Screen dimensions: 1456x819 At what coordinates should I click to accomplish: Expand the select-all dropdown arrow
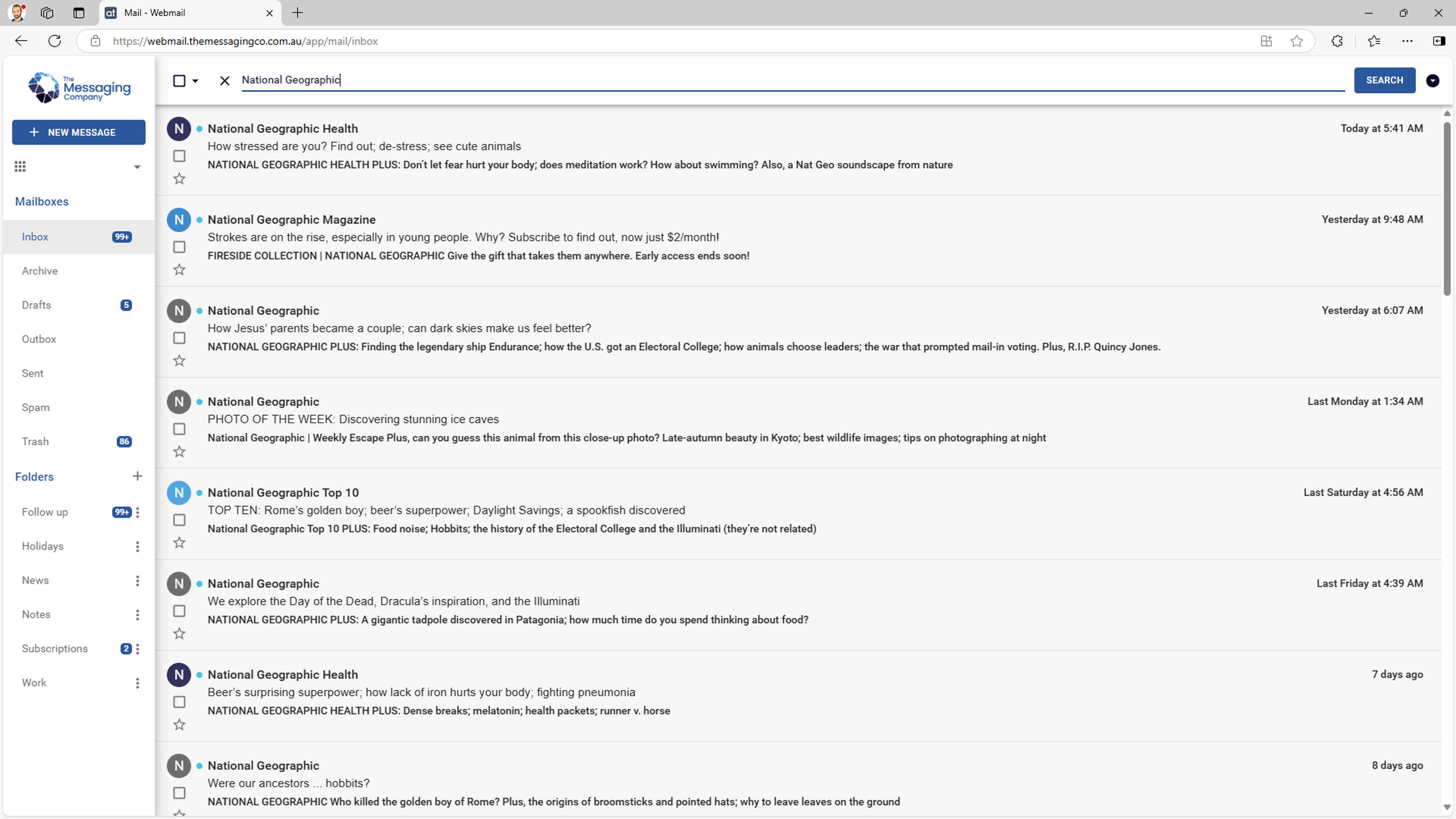[x=195, y=81]
